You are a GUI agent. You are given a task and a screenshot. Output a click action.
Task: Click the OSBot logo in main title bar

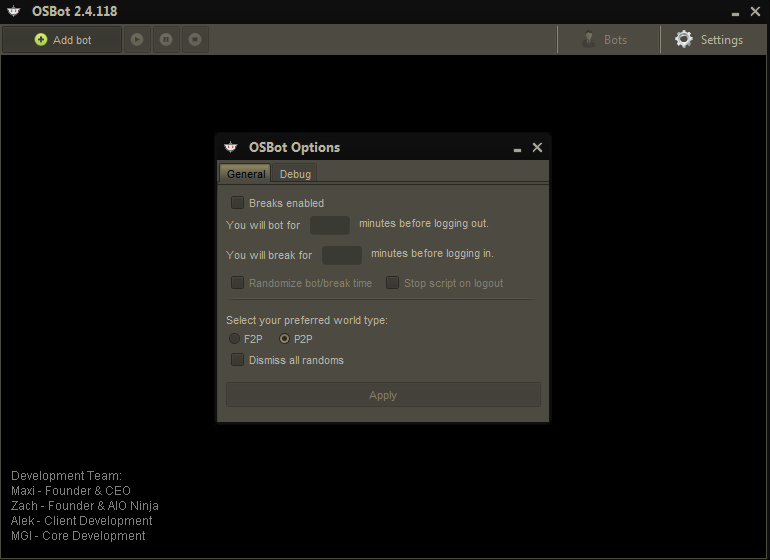[14, 11]
